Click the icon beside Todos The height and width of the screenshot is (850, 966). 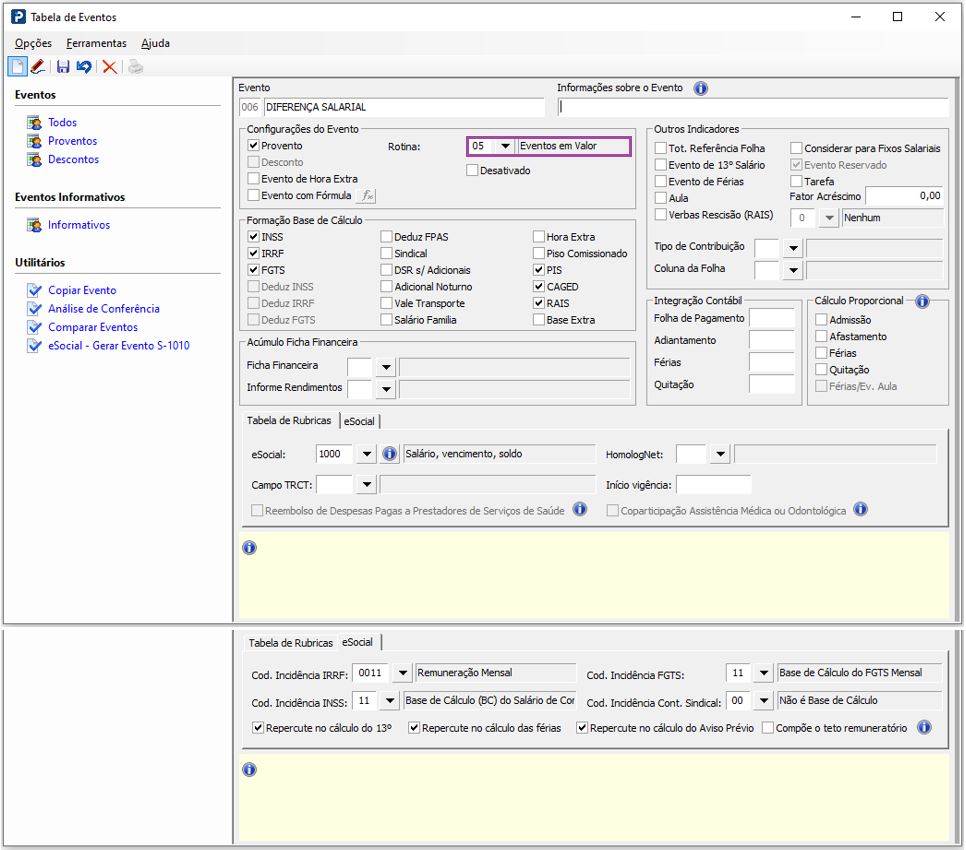tap(34, 123)
